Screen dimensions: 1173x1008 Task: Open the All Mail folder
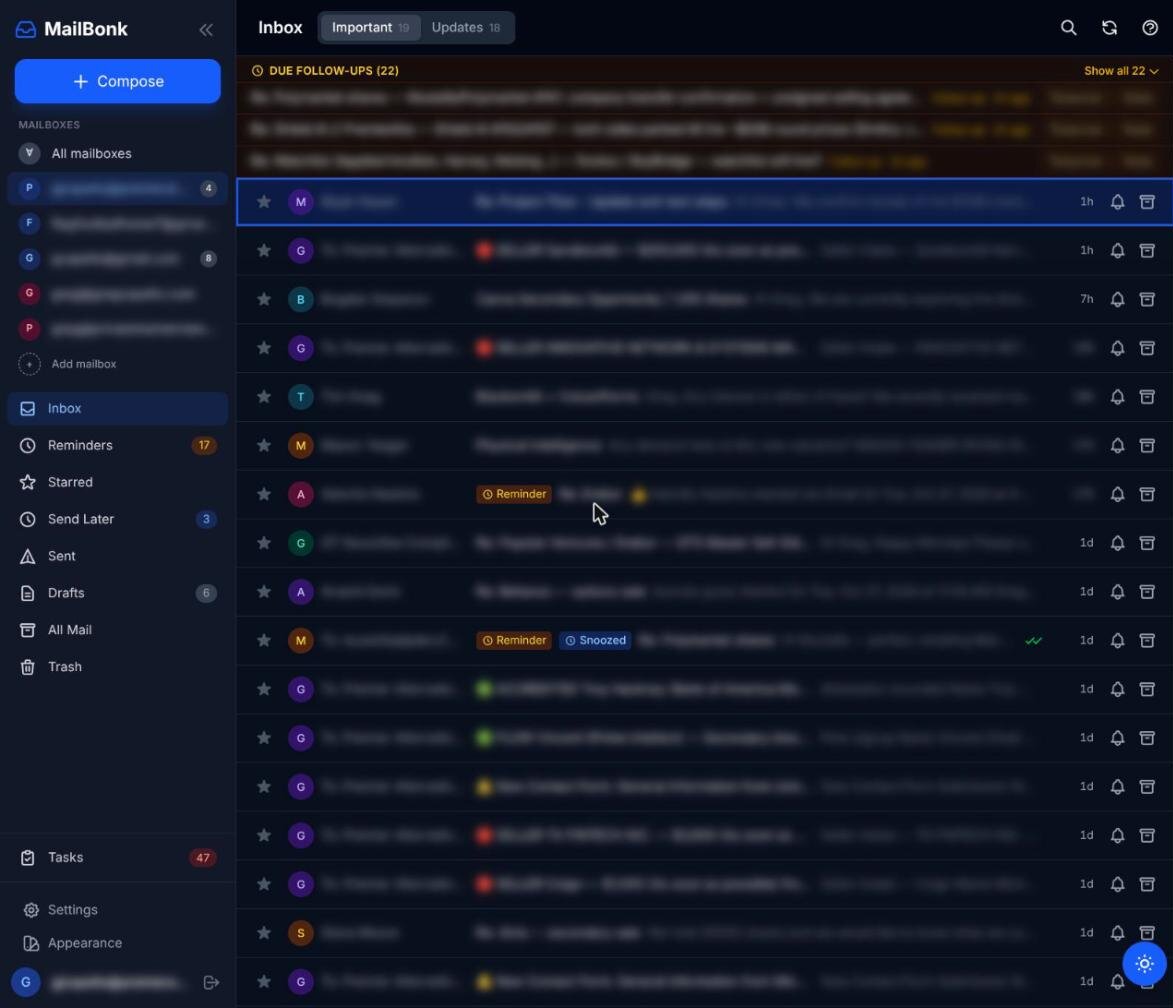point(117,630)
